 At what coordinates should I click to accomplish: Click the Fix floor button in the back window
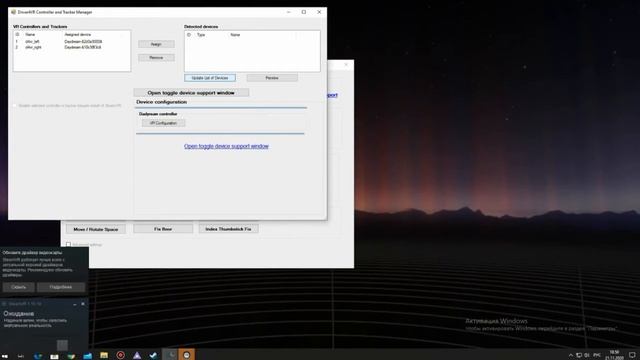(x=163, y=229)
